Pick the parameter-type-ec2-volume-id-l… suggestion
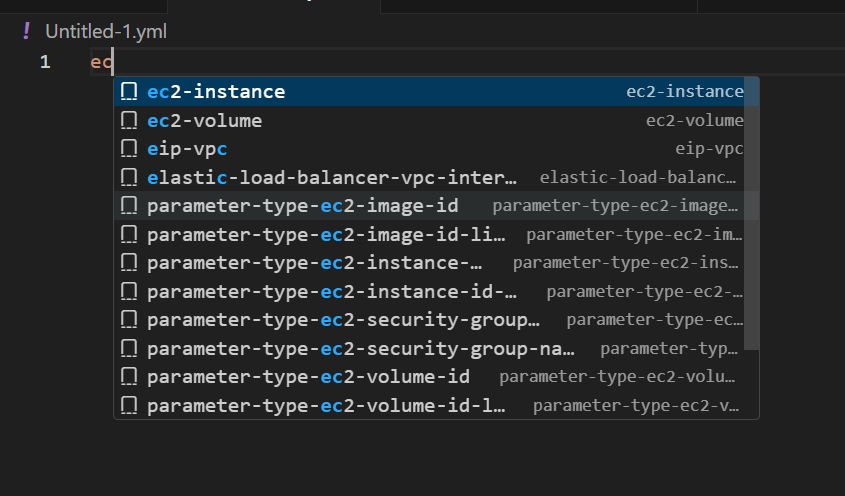The height and width of the screenshot is (496, 845). click(326, 406)
